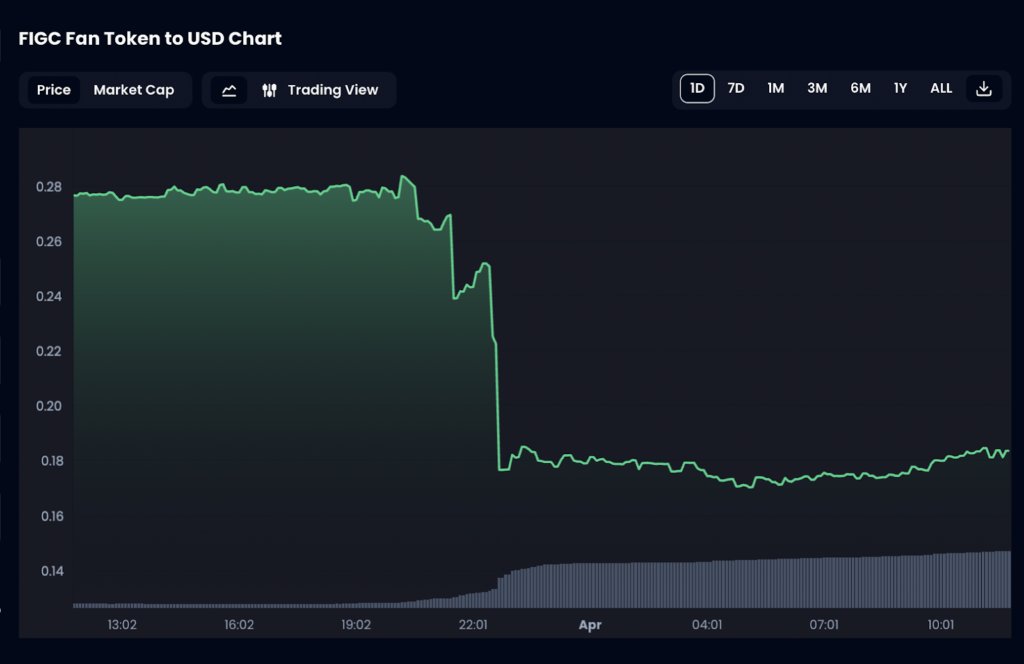This screenshot has width=1024, height=664.
Task: Open Trading View with candlestick icon
Action: 322,90
